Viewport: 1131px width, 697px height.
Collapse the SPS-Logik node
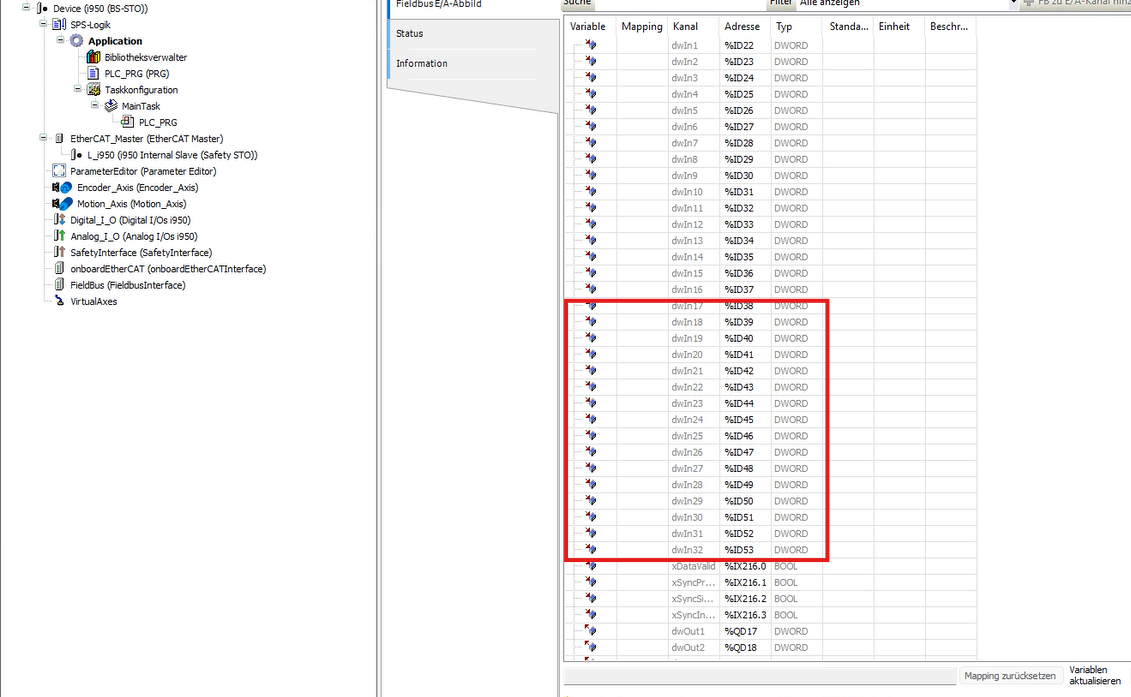coord(43,24)
